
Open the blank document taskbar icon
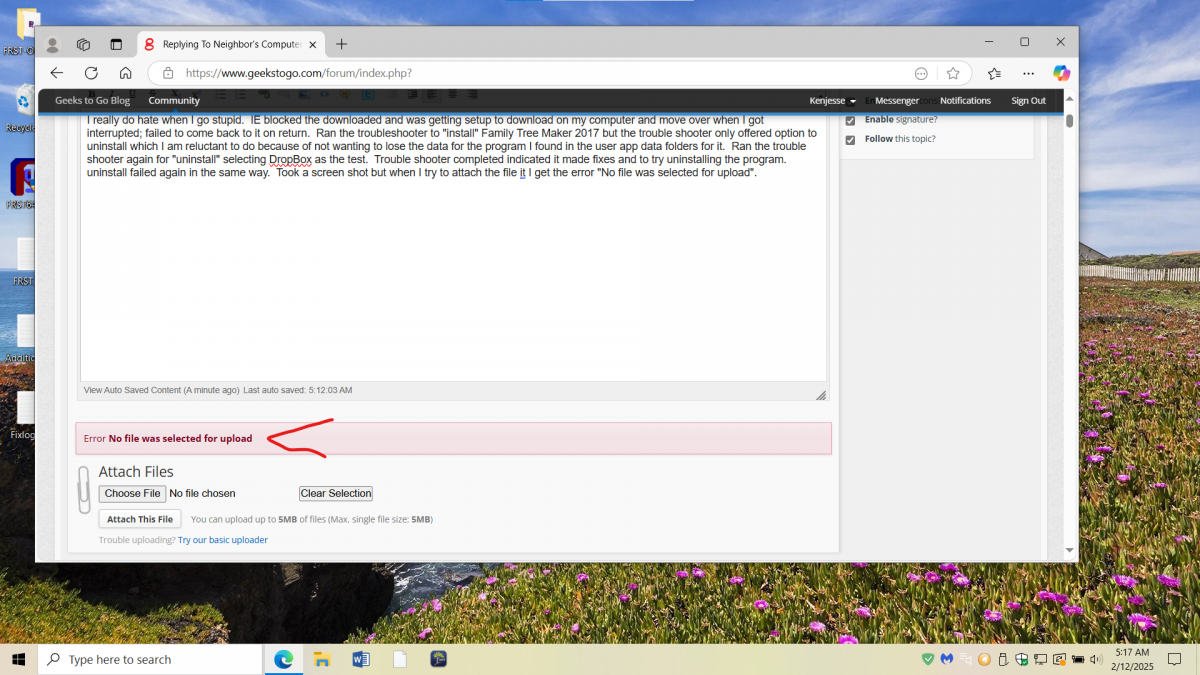pos(400,659)
